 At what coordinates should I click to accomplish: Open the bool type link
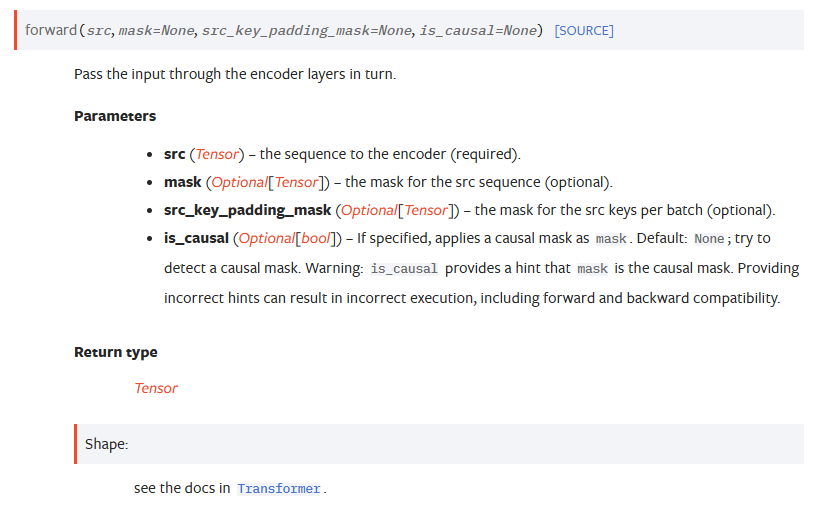click(x=315, y=238)
